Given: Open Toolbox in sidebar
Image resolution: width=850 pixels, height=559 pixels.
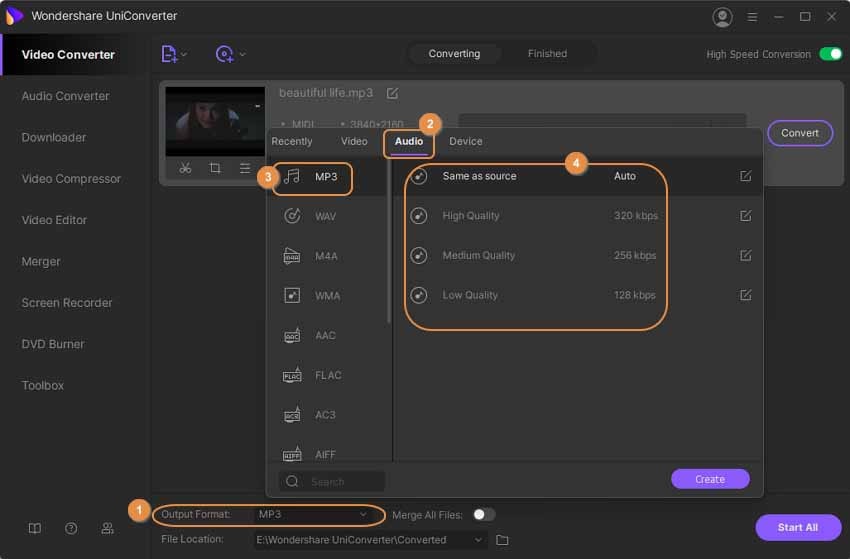Looking at the screenshot, I should (x=43, y=385).
